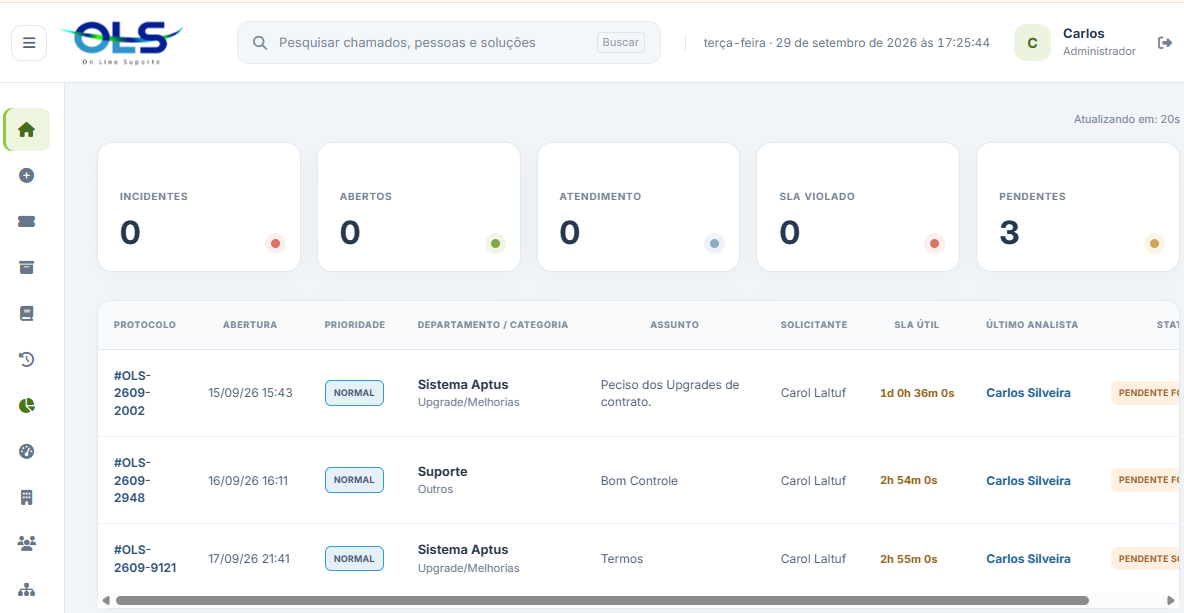Open the organization chart sidebar icon

(x=26, y=590)
